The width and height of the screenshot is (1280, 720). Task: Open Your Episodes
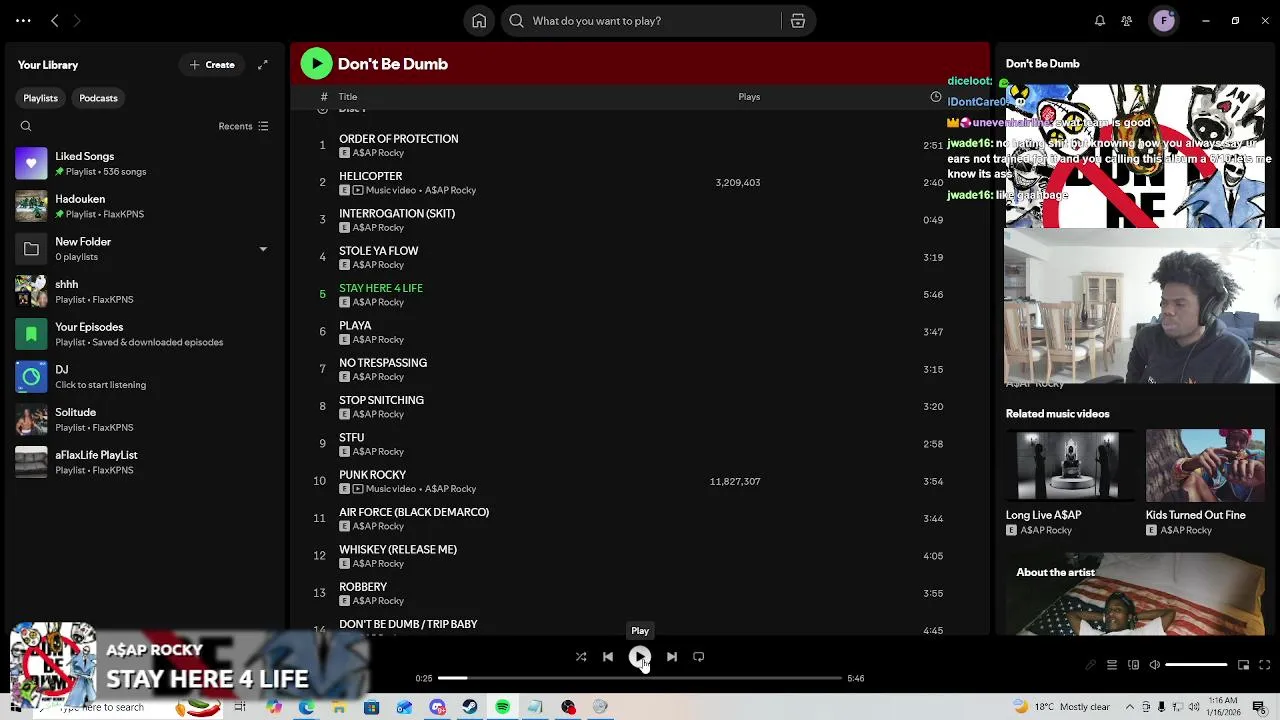(x=145, y=334)
